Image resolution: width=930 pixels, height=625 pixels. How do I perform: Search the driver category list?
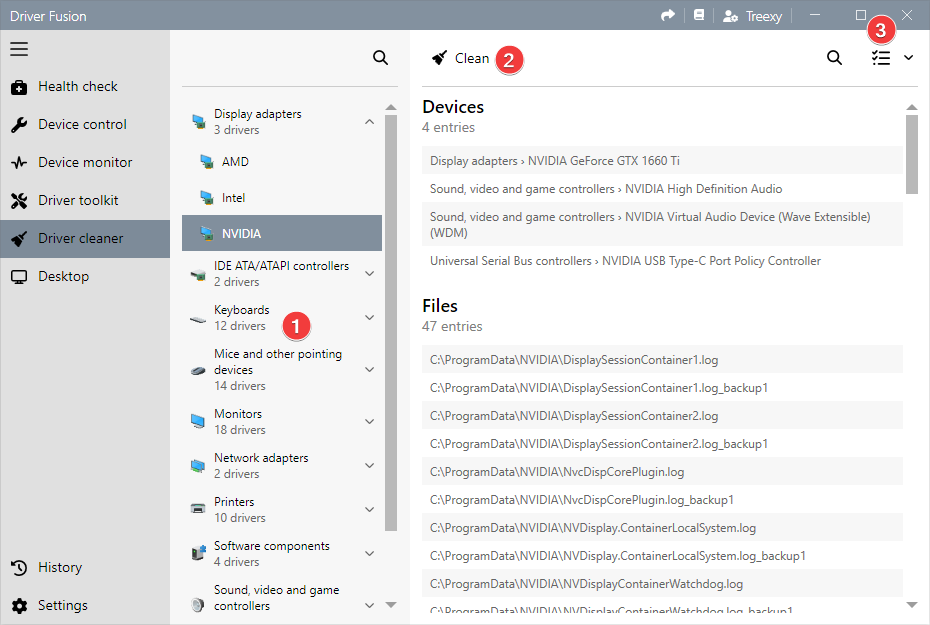pyautogui.click(x=380, y=58)
